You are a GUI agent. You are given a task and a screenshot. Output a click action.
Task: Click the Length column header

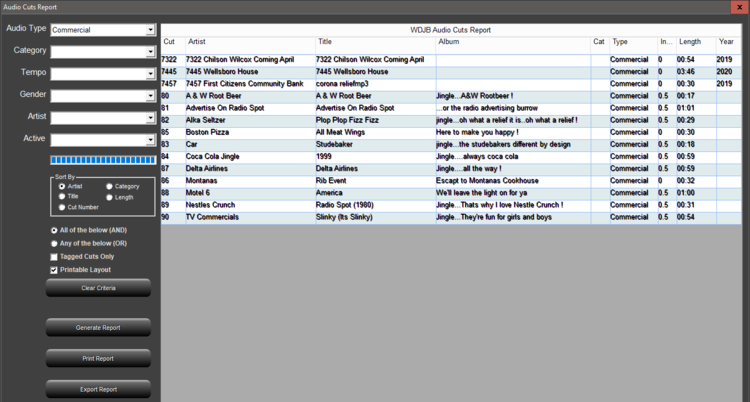(696, 43)
